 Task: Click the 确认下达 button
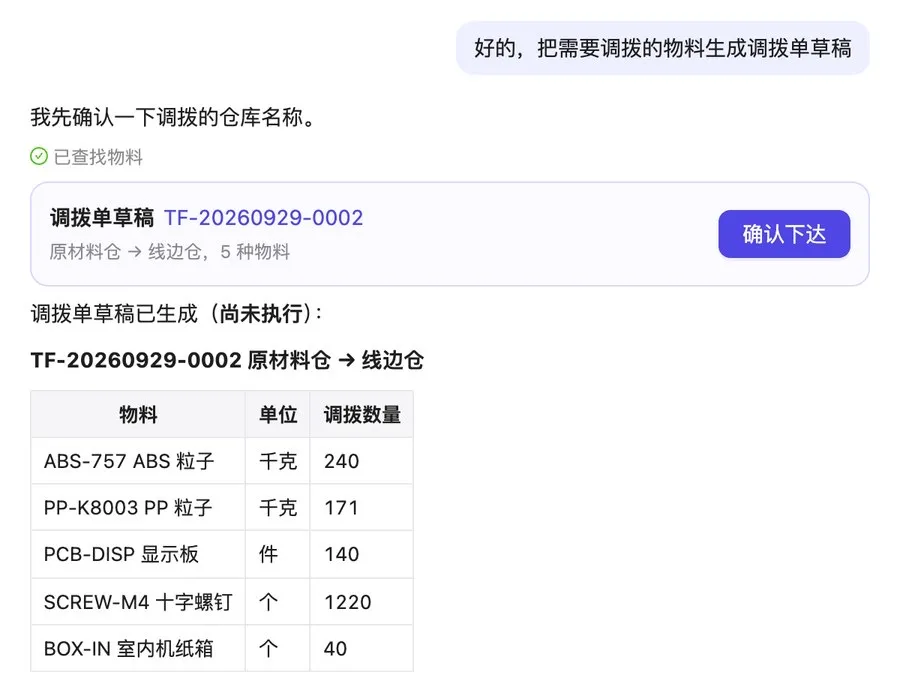[x=783, y=234]
